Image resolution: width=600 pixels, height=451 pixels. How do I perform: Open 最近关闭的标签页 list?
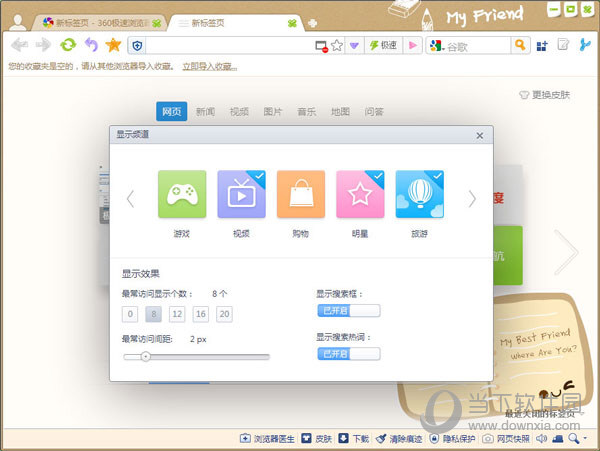point(541,414)
